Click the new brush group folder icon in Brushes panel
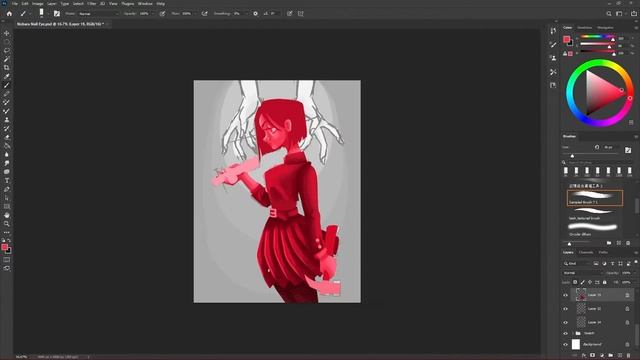This screenshot has width=640, height=360. point(609,243)
